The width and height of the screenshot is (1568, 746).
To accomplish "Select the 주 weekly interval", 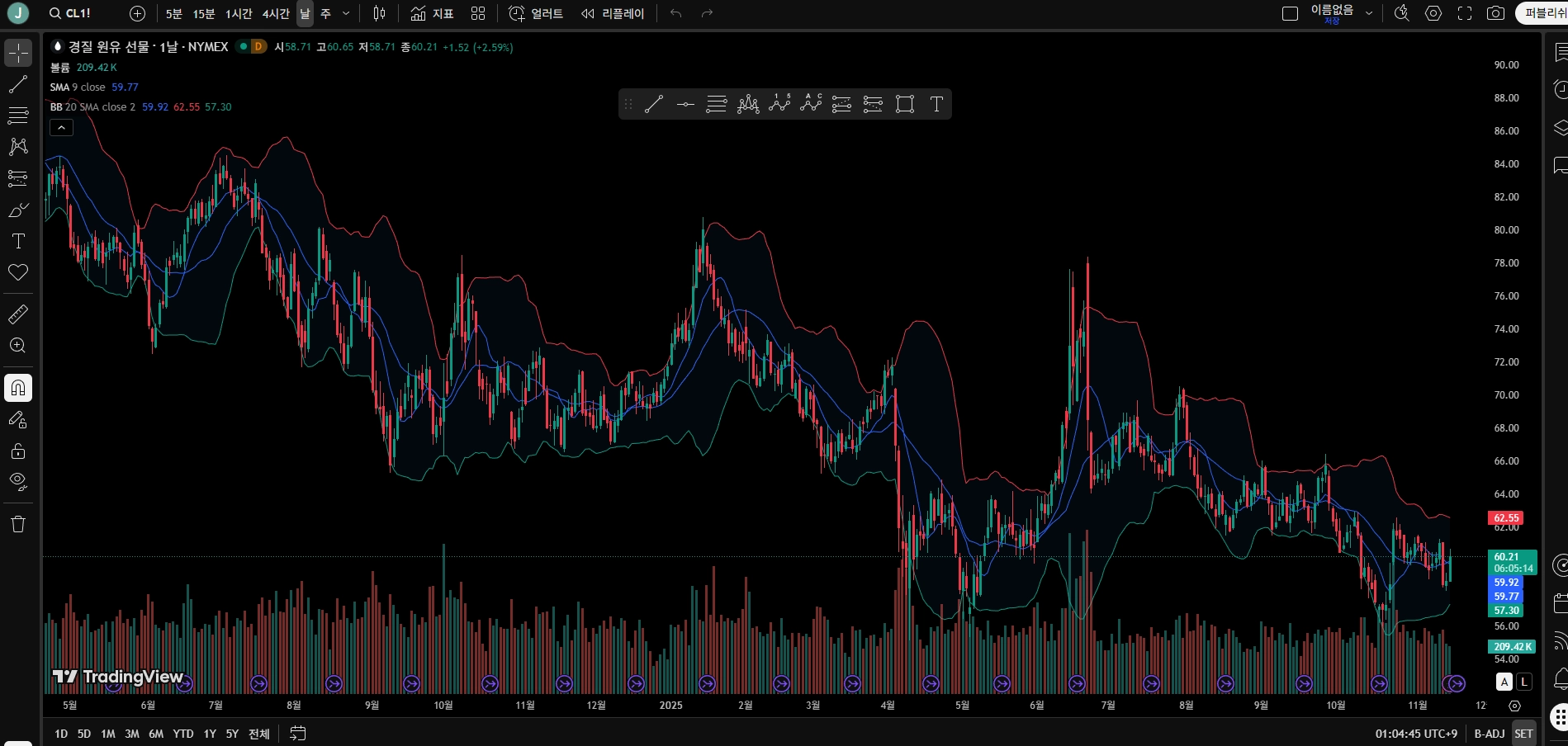I will tap(325, 13).
